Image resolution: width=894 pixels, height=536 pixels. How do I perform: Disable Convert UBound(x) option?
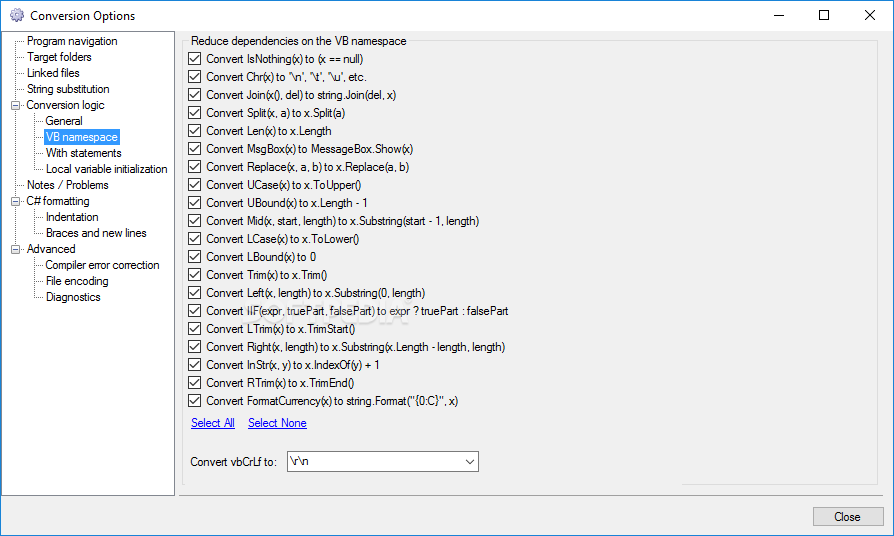pos(194,202)
